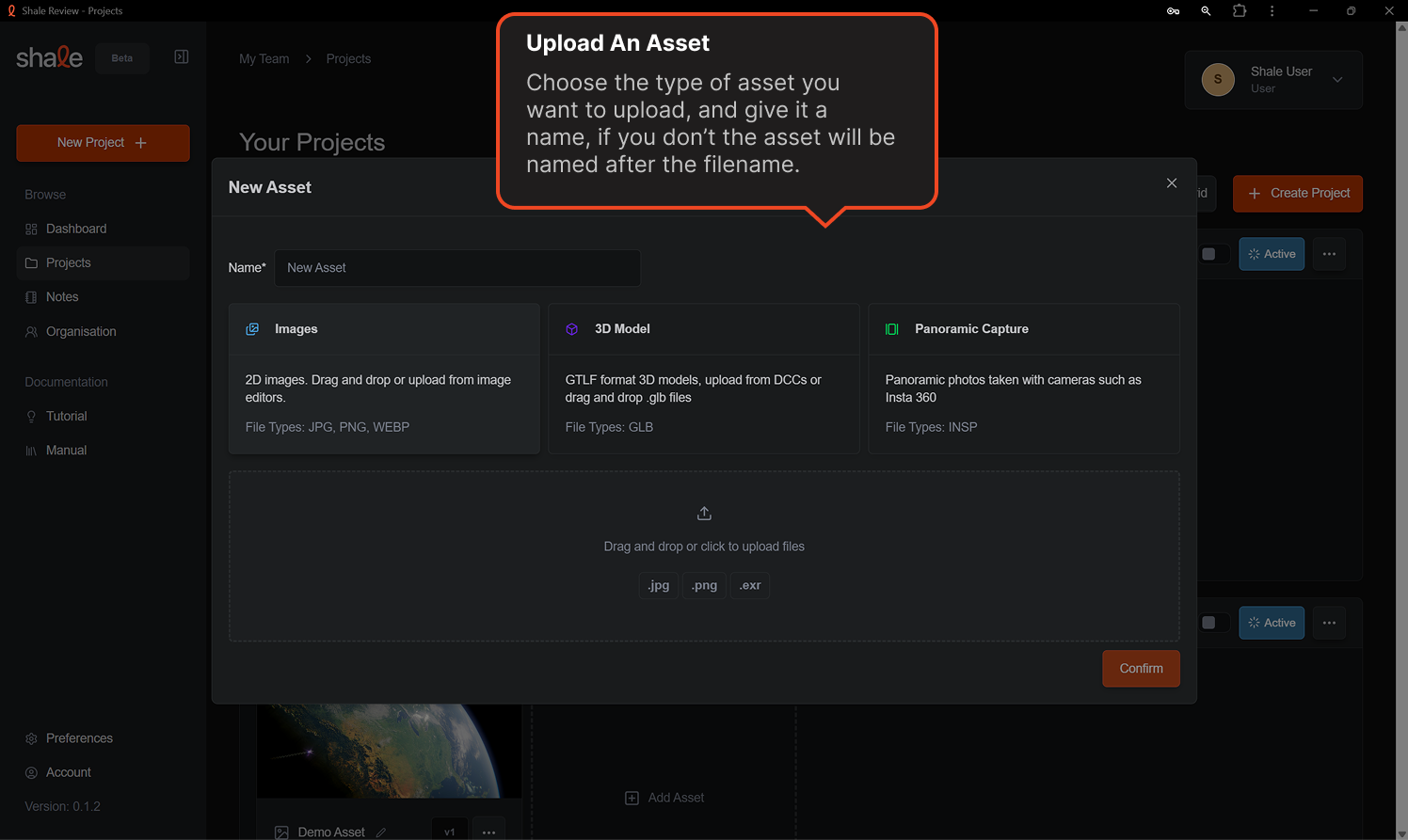Open Notes in the sidebar
The image size is (1408, 840).
click(x=103, y=296)
